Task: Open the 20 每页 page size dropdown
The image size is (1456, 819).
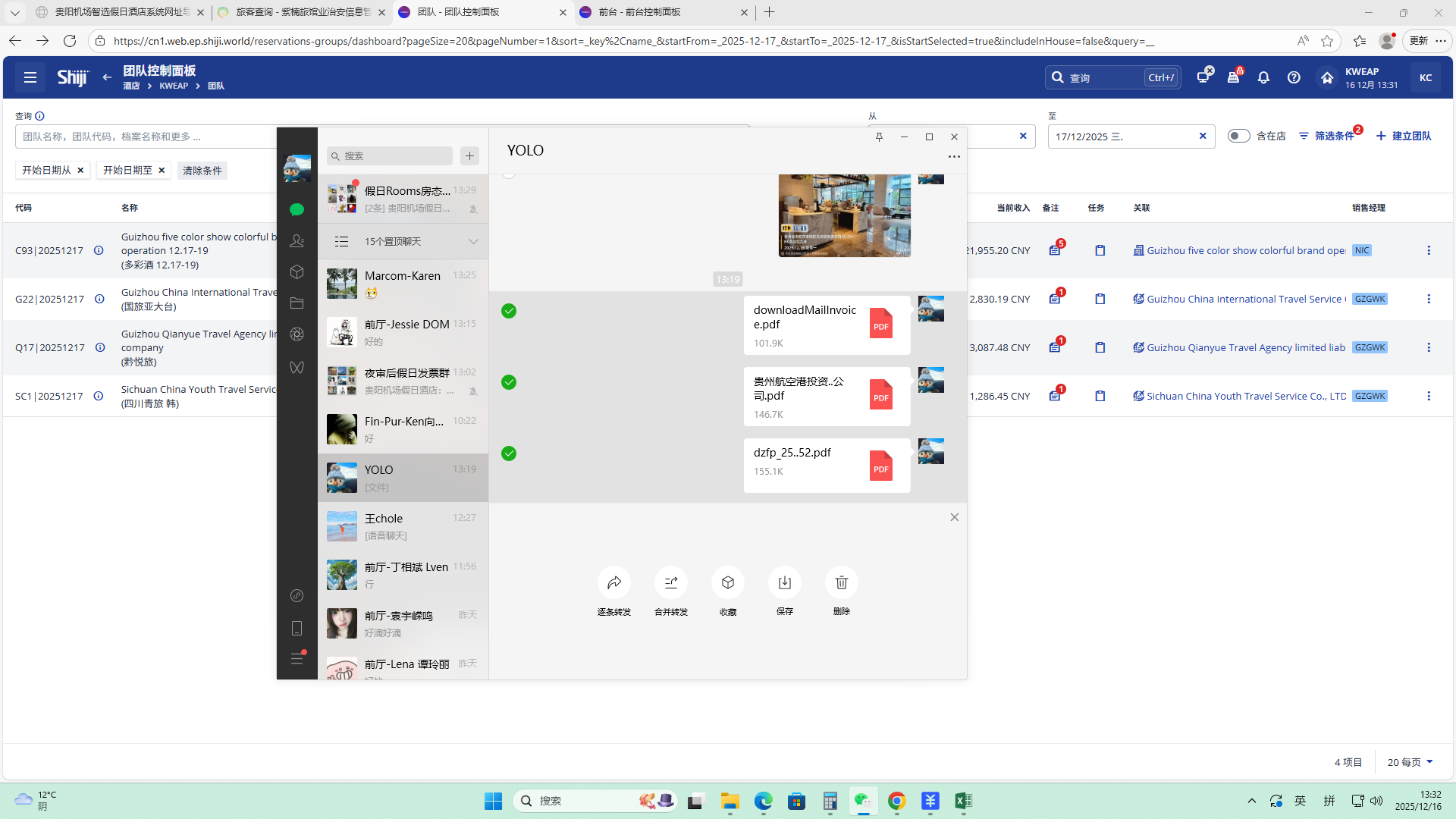Action: (x=1410, y=762)
